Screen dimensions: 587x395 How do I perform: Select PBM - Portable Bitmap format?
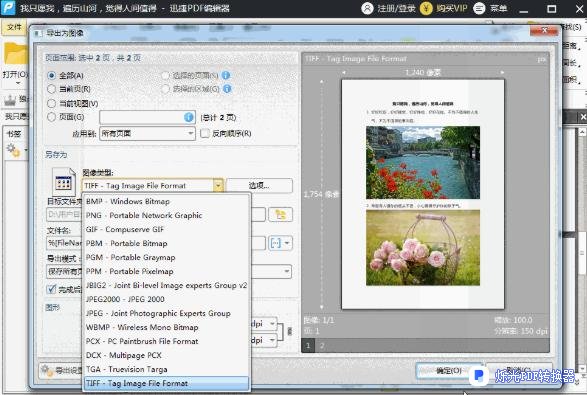pyautogui.click(x=166, y=243)
